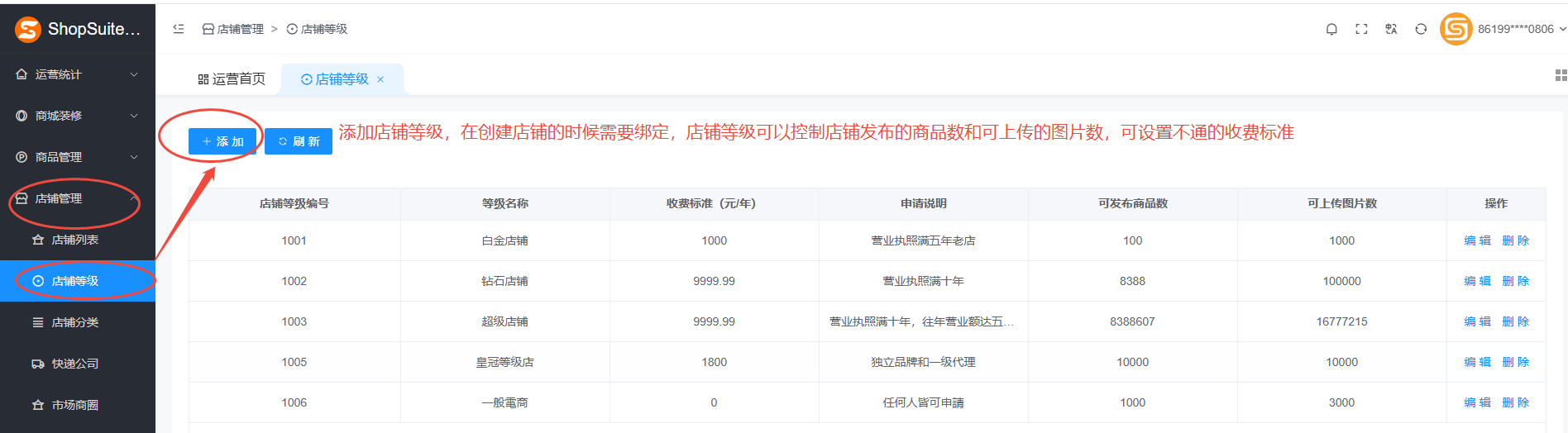
Task: Click the ShopSuite logo icon
Action: pyautogui.click(x=28, y=30)
